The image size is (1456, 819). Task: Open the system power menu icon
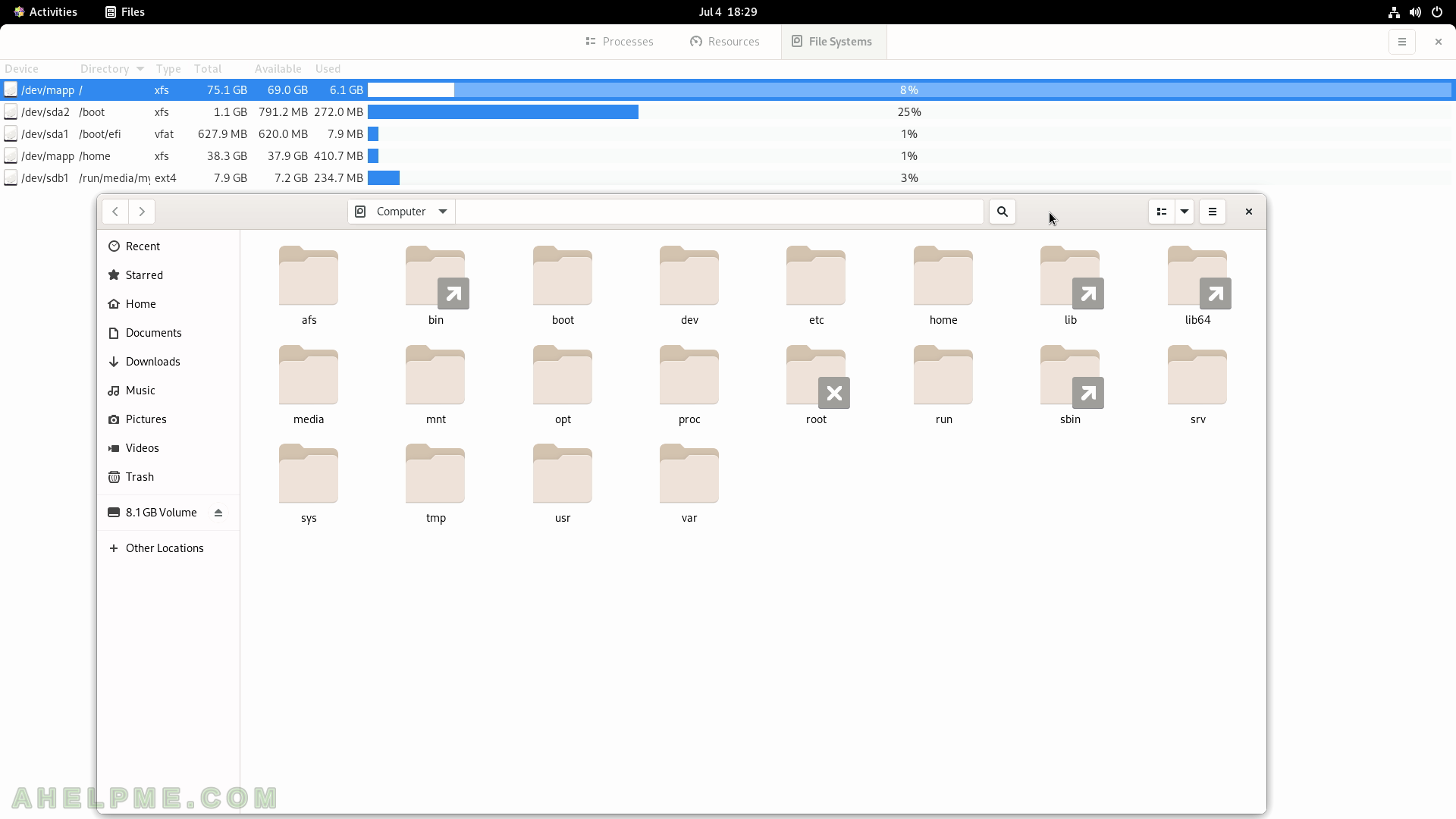coord(1436,12)
